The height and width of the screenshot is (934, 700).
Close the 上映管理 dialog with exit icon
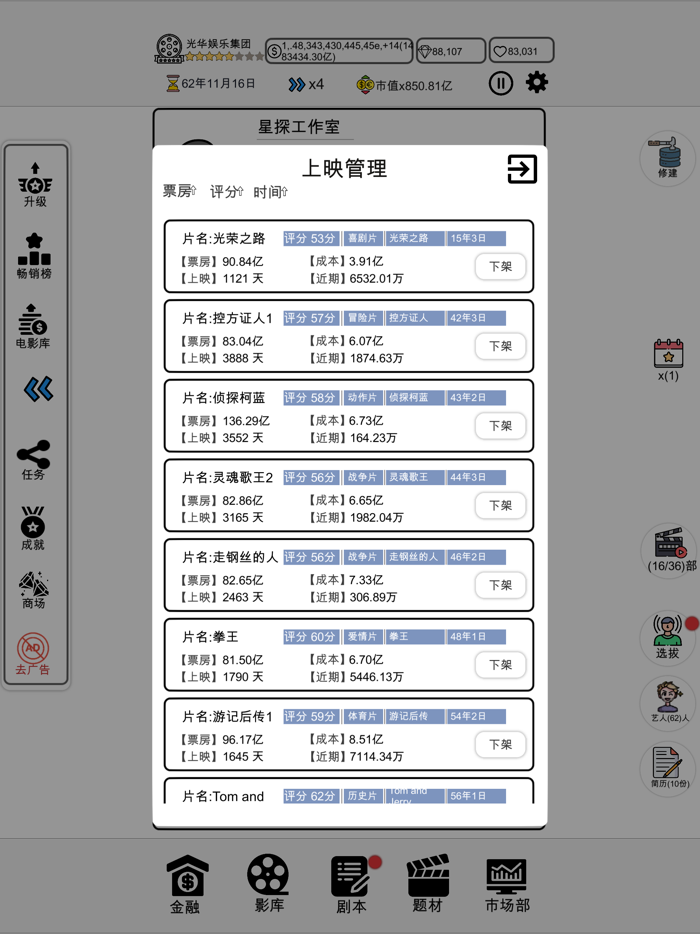(x=522, y=169)
